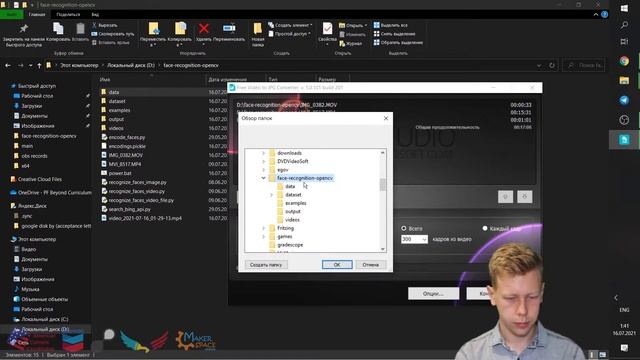Select recognize_faces_video.py in Explorer file list
Screen dimensions: 640x360
click(136, 191)
